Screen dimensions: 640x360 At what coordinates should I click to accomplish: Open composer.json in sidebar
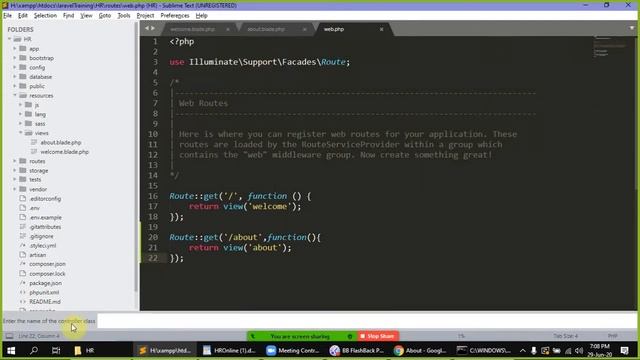tap(47, 264)
